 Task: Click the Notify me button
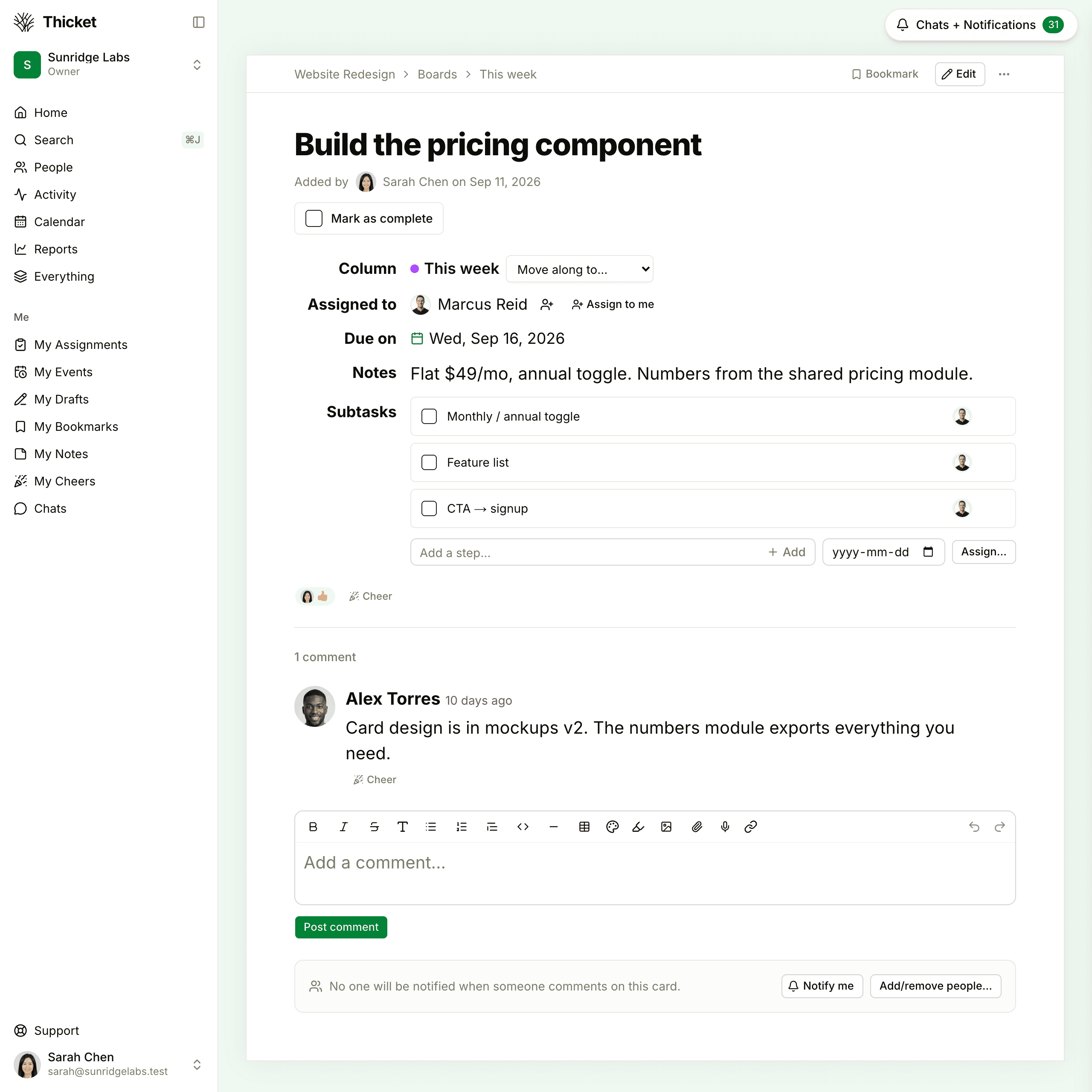point(822,986)
